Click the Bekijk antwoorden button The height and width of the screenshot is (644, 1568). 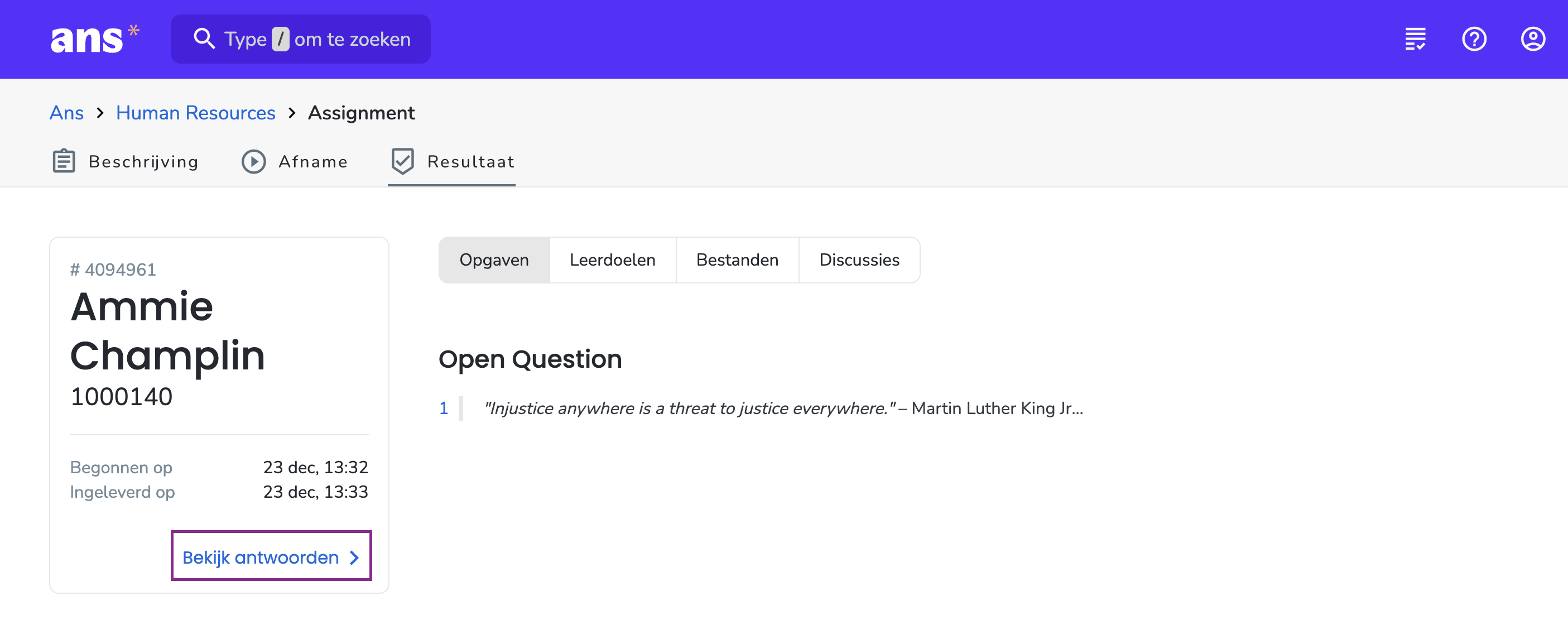pyautogui.click(x=272, y=556)
